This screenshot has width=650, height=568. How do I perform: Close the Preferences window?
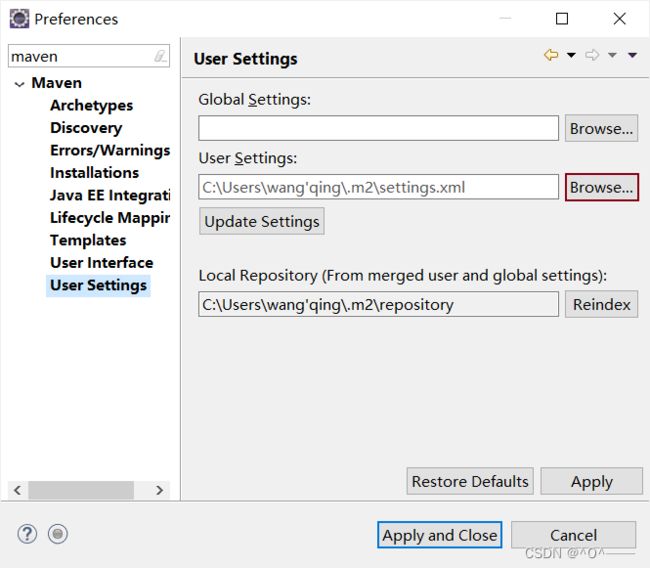[619, 19]
